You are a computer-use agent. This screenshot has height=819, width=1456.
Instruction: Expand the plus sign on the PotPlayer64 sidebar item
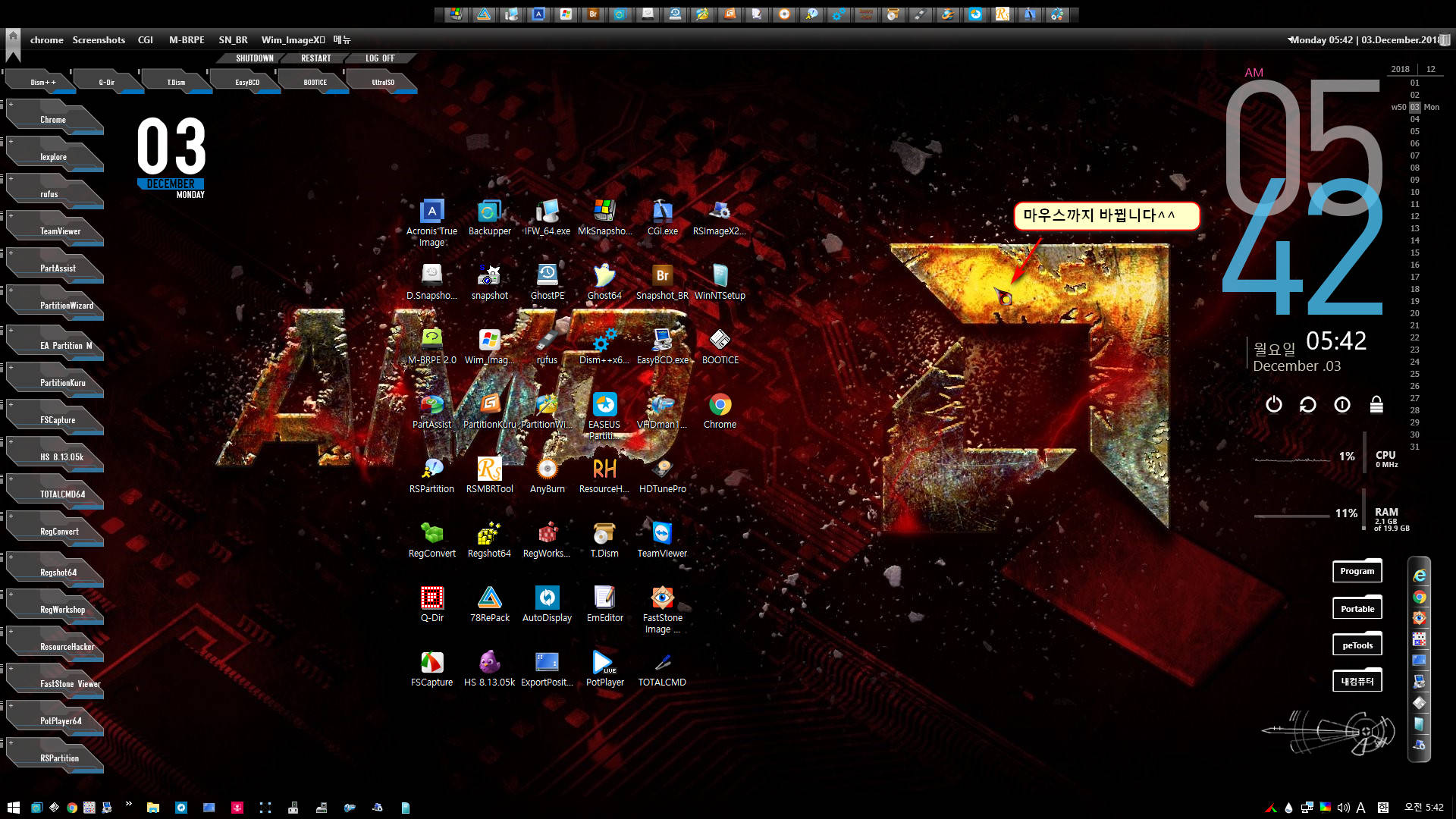(11, 705)
